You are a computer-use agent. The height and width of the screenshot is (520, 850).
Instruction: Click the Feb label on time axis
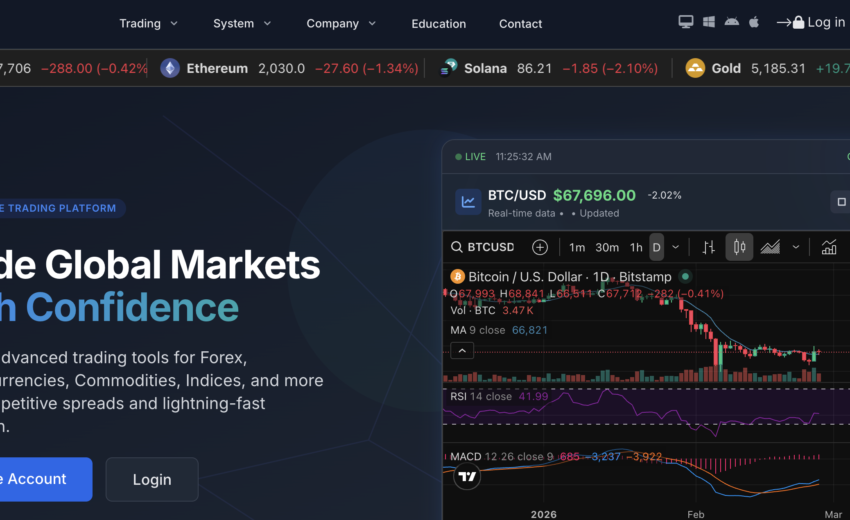point(696,514)
